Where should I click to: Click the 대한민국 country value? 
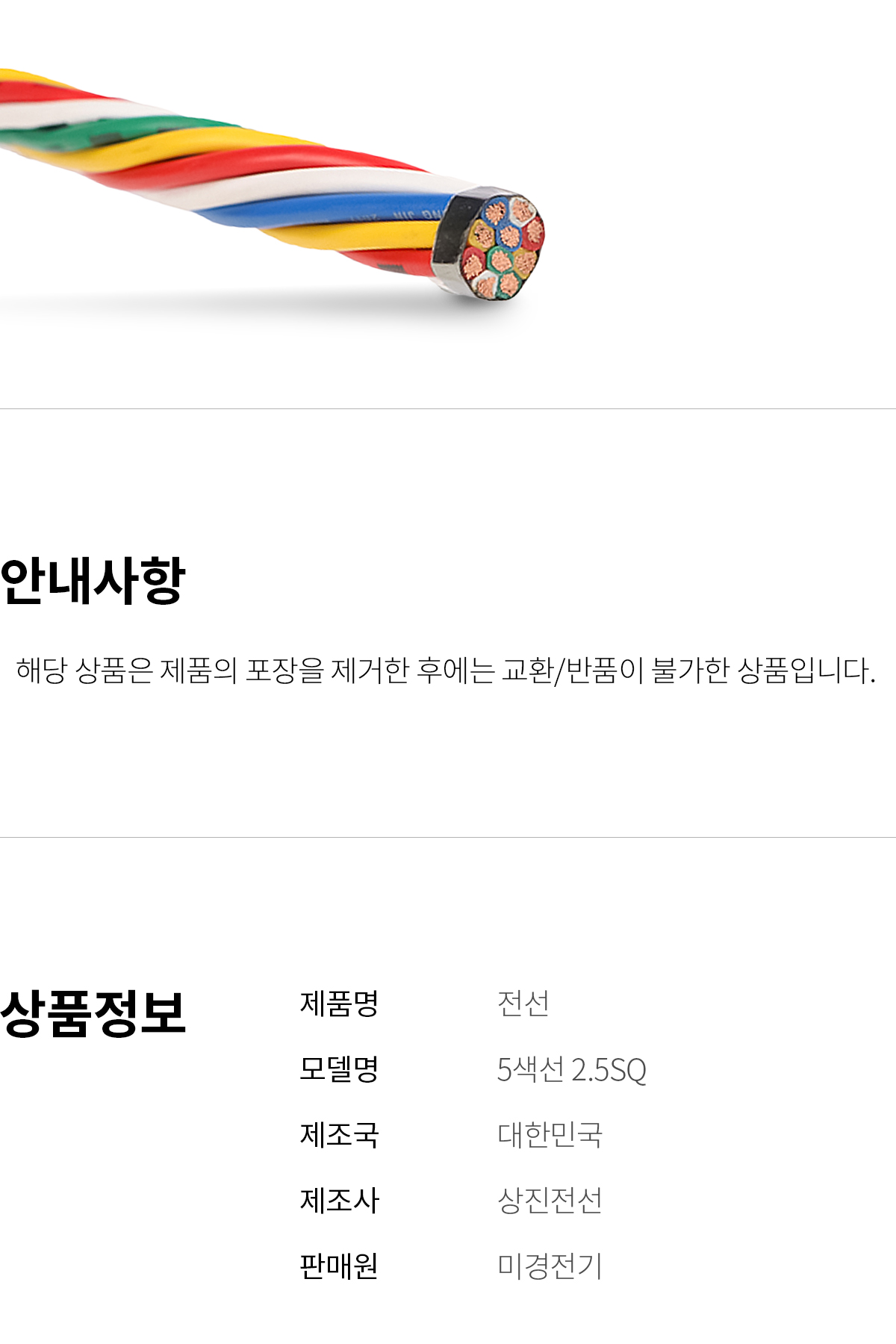coord(550,1135)
